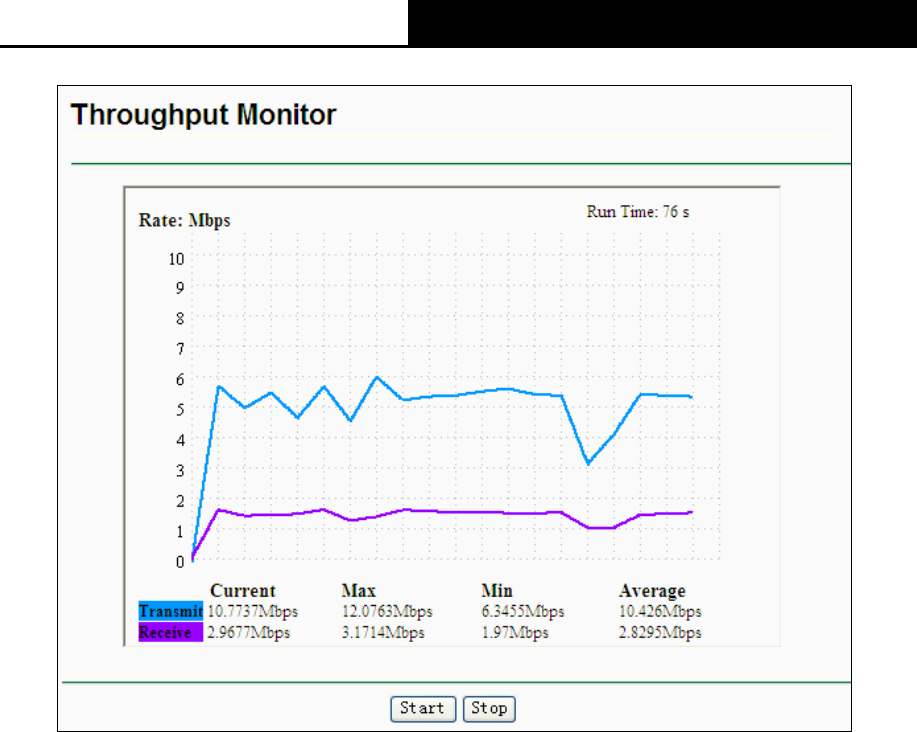This screenshot has width=917, height=732.
Task: Click Receive average value 2.8295Mbps
Action: [660, 633]
